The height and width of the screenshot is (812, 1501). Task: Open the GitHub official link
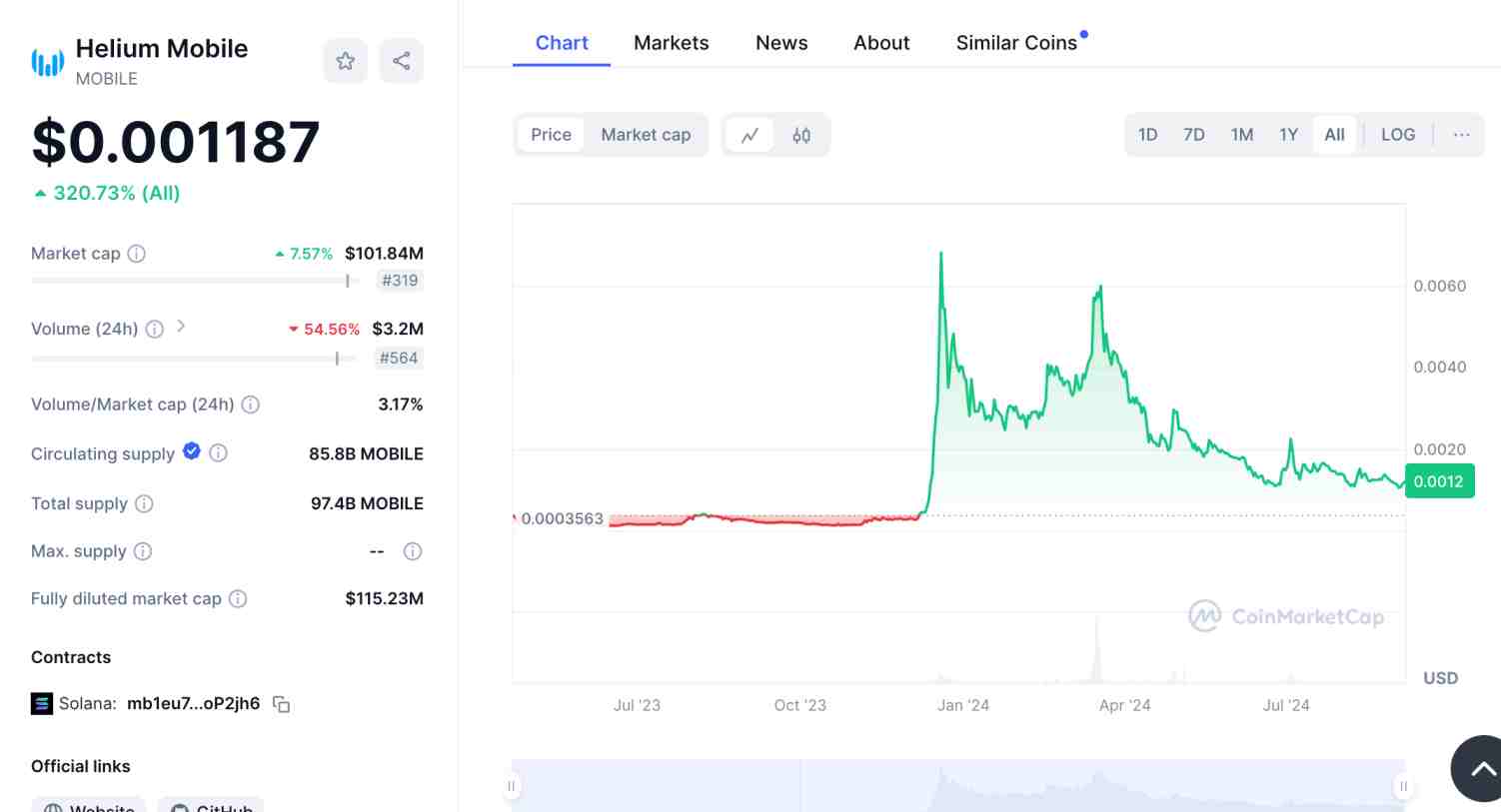click(x=210, y=805)
